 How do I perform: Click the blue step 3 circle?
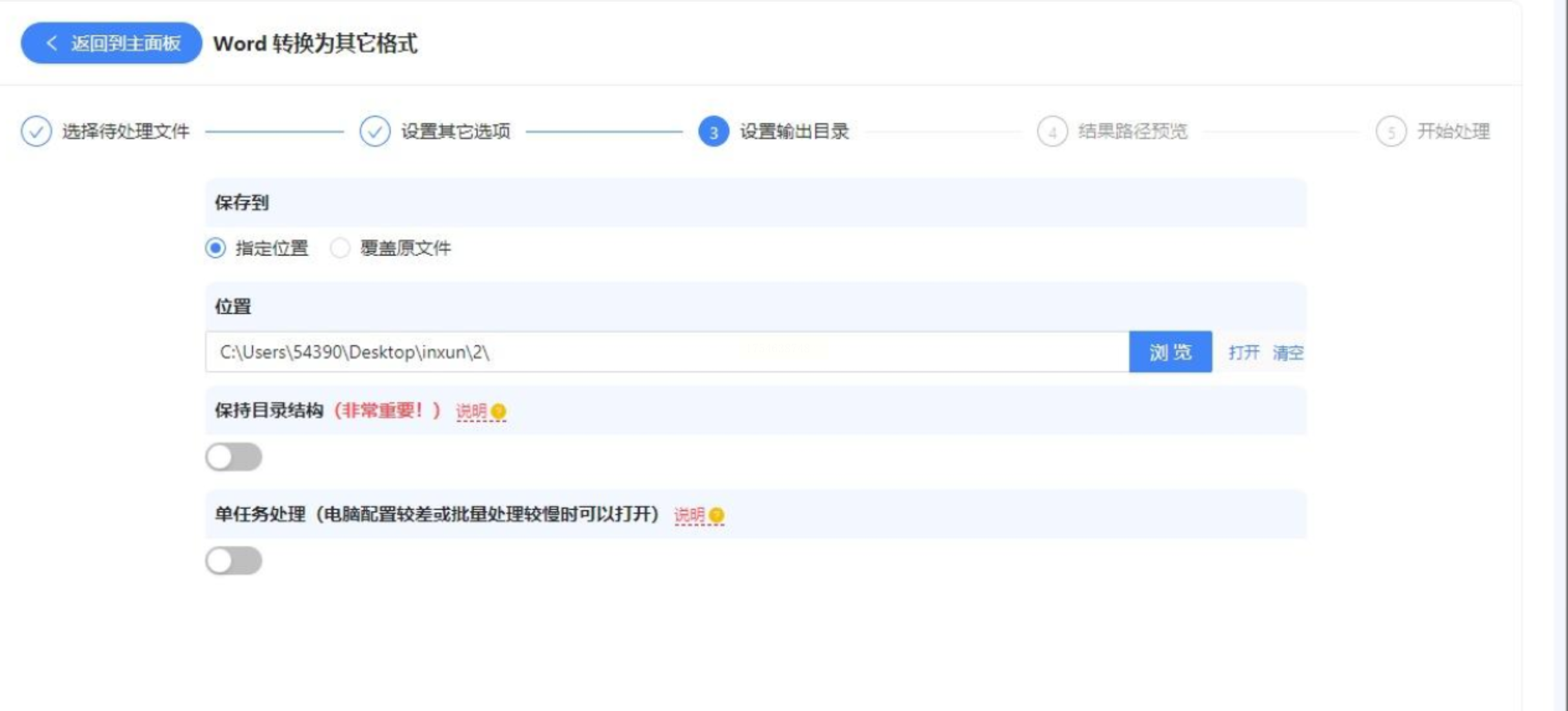click(x=713, y=132)
